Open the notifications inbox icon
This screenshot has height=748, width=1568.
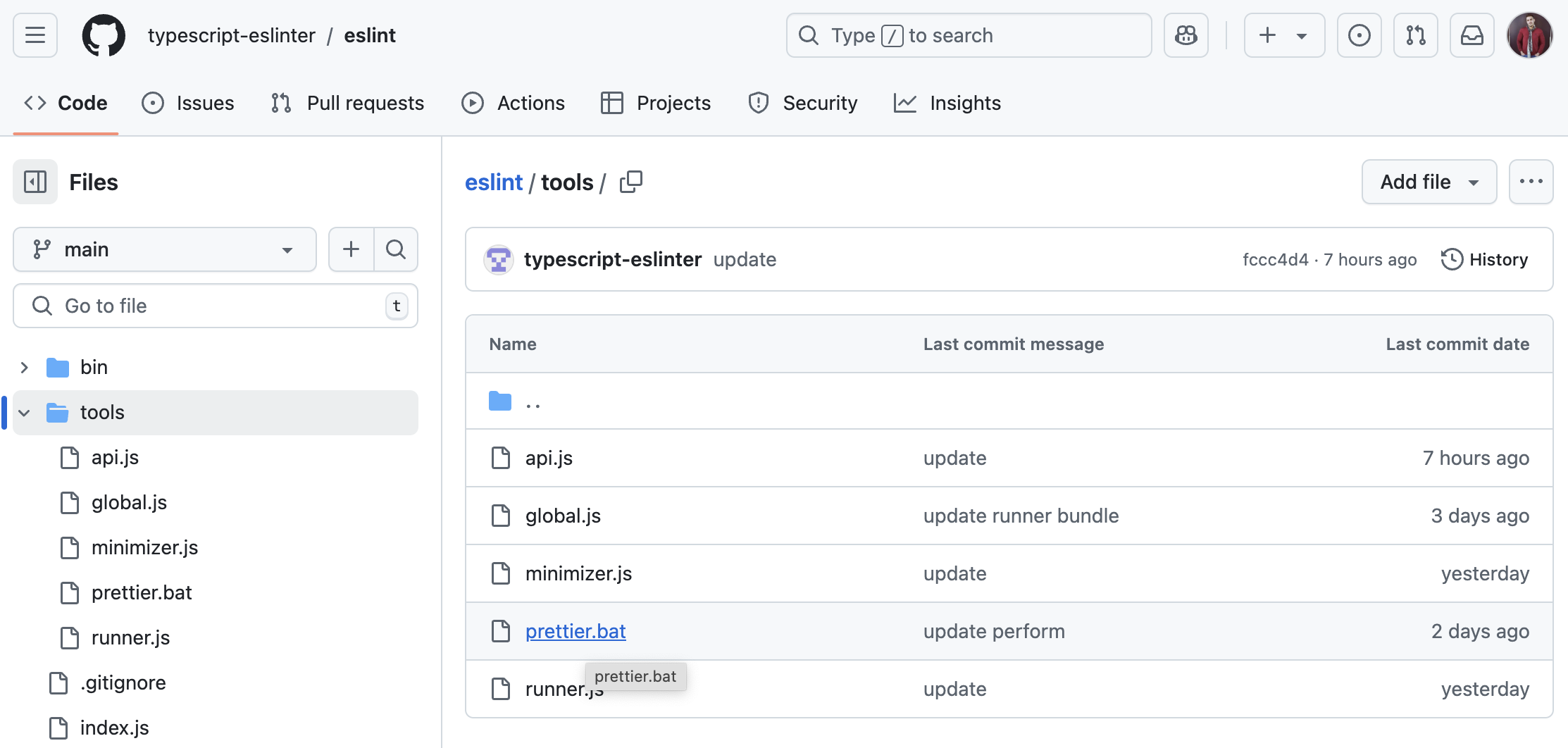point(1471,35)
